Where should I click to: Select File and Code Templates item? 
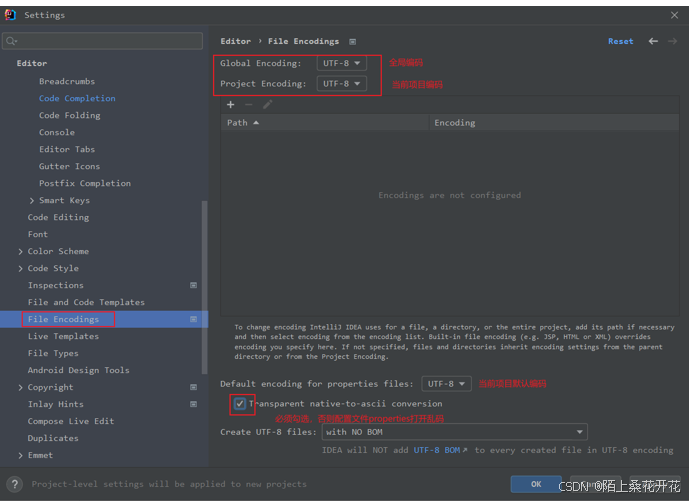(86, 302)
